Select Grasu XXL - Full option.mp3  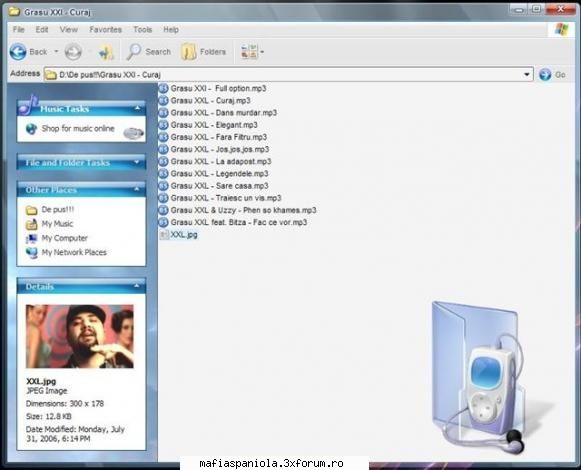click(218, 88)
